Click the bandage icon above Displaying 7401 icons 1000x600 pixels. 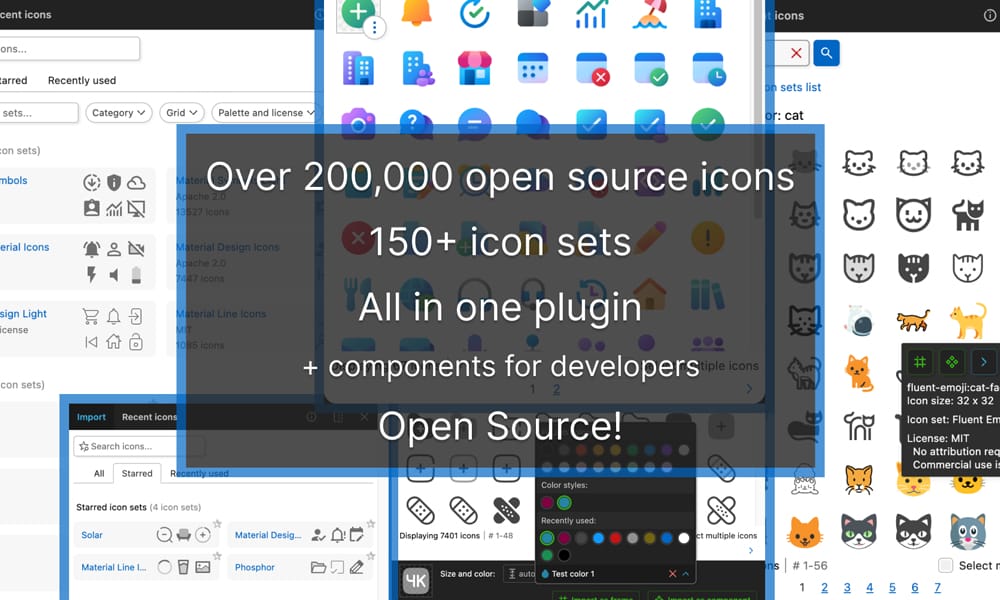pyautogui.click(x=421, y=510)
